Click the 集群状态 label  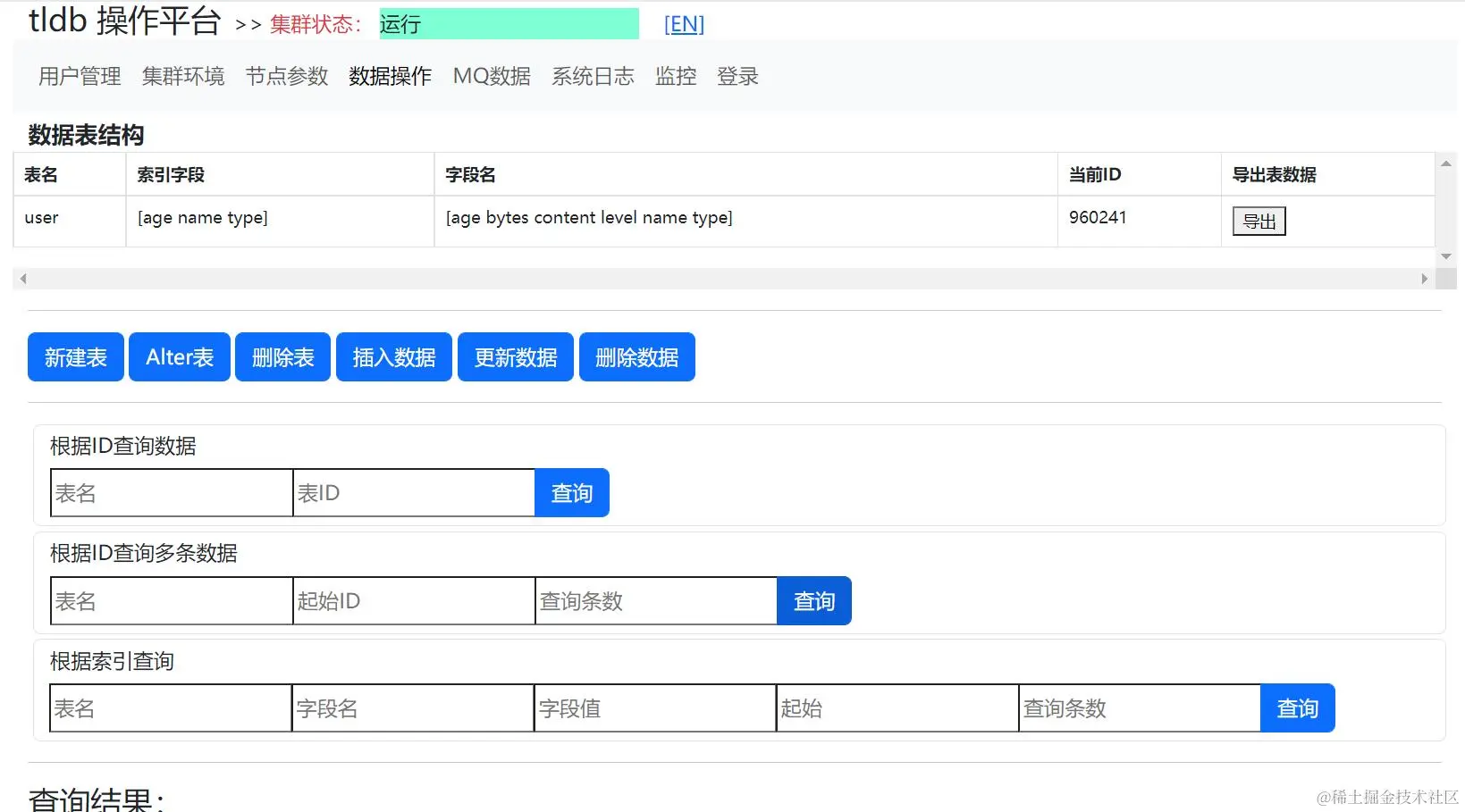coord(316,24)
